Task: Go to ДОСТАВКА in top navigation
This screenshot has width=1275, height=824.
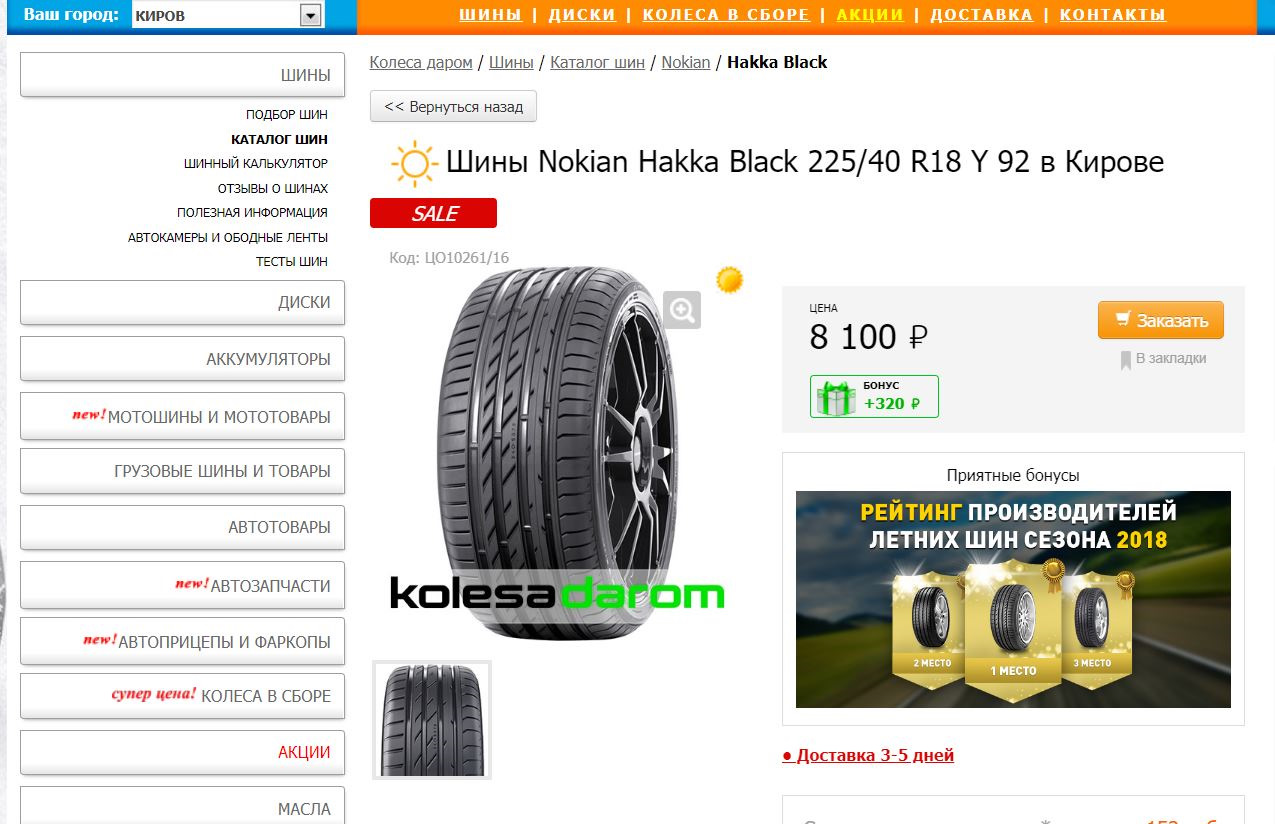Action: [981, 15]
